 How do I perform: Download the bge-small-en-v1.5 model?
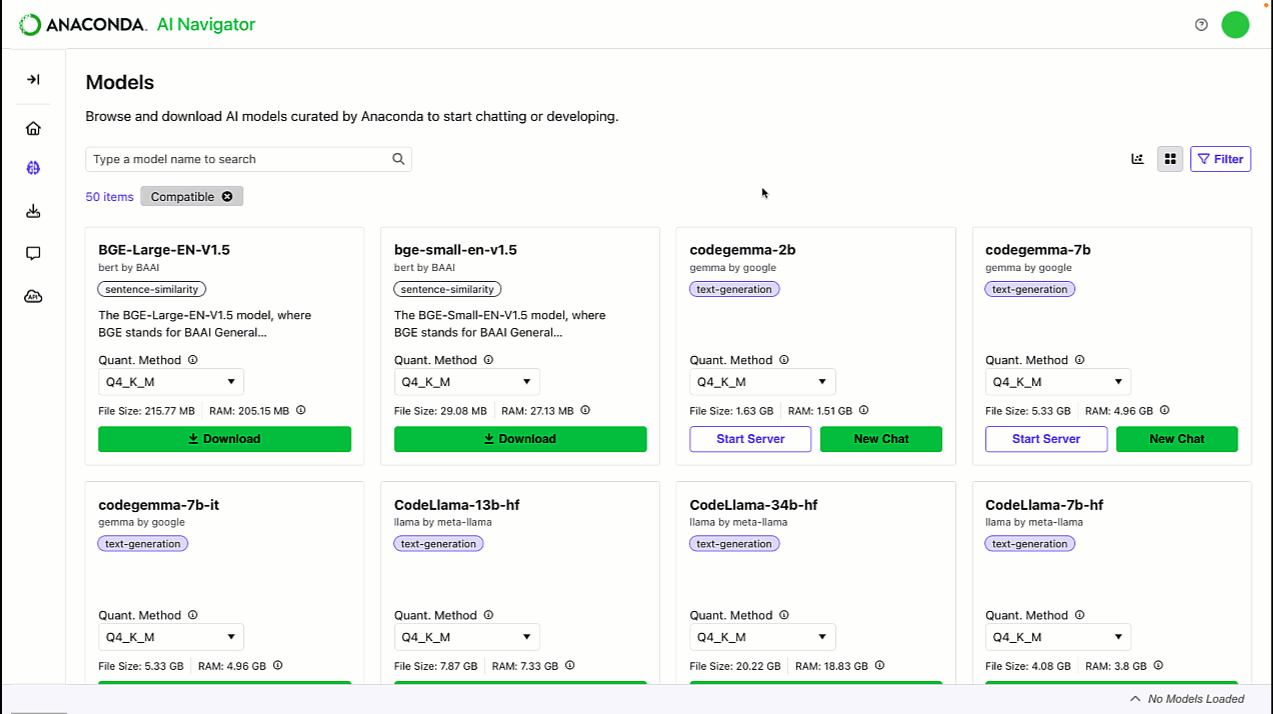pyautogui.click(x=520, y=439)
